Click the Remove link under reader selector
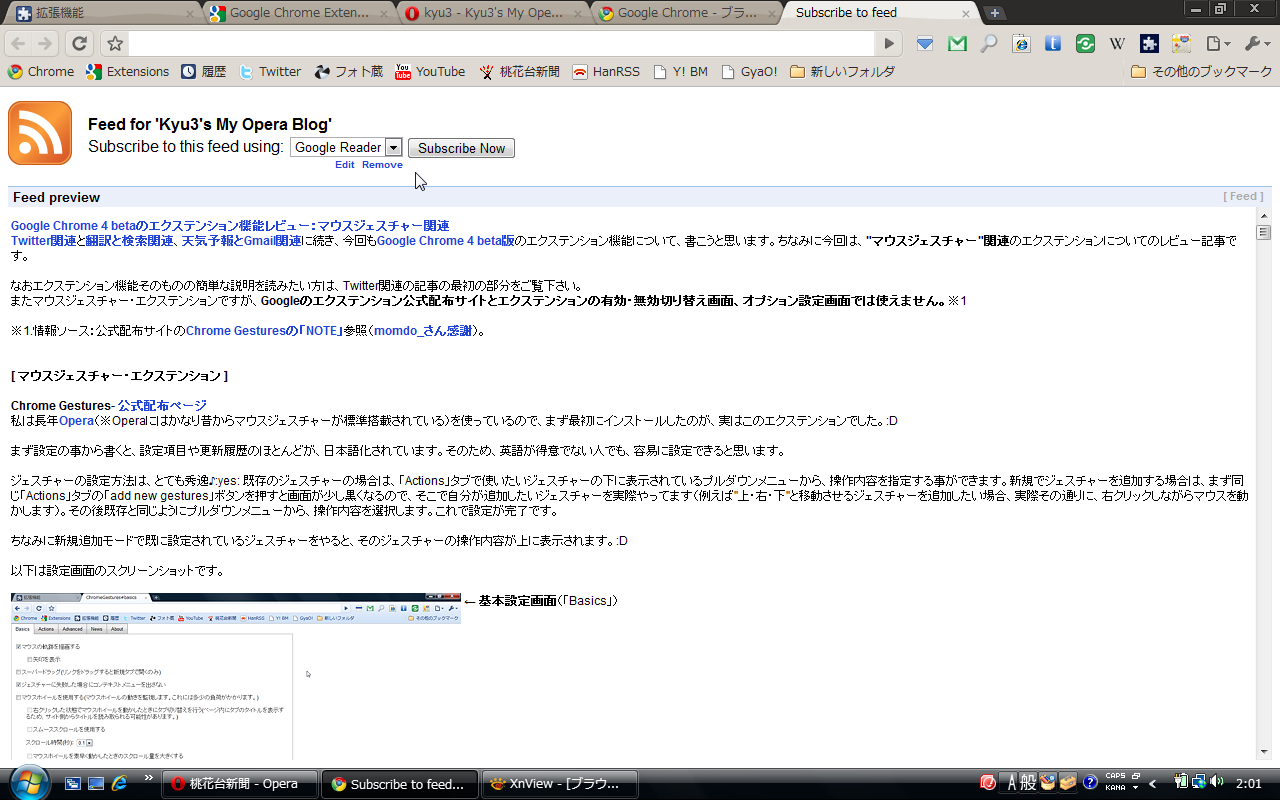This screenshot has height=800, width=1280. point(382,165)
